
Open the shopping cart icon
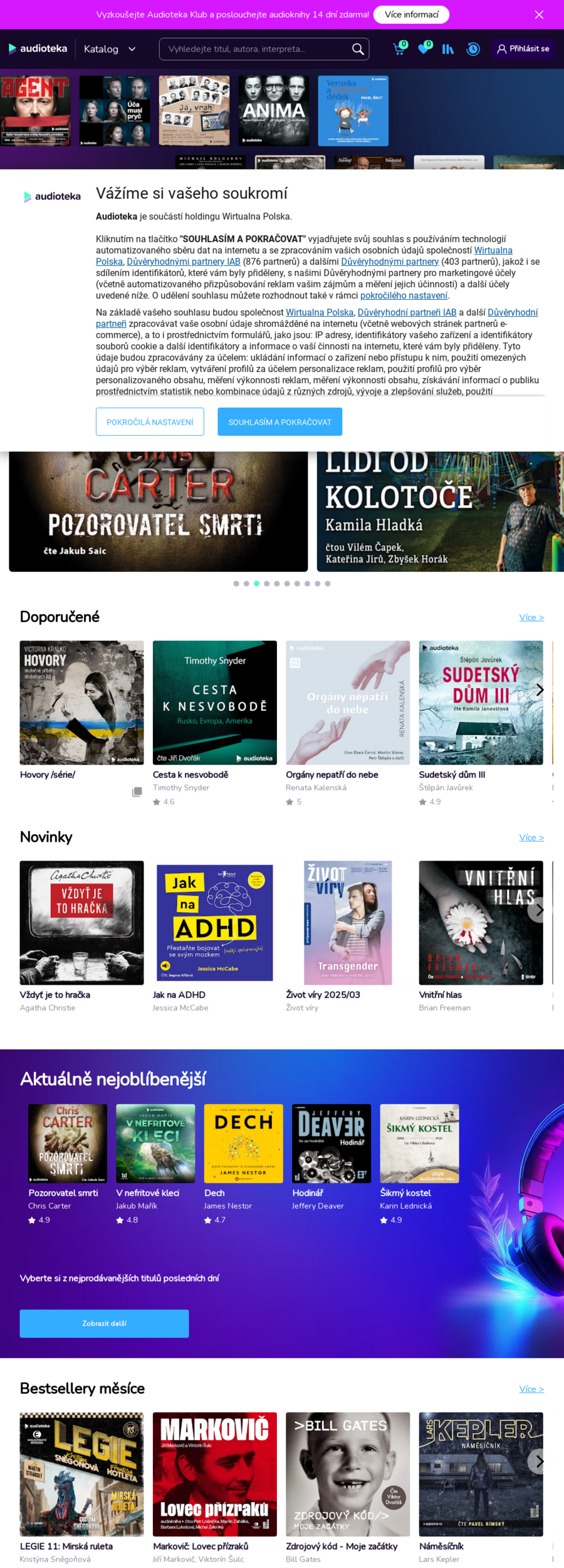pyautogui.click(x=399, y=49)
